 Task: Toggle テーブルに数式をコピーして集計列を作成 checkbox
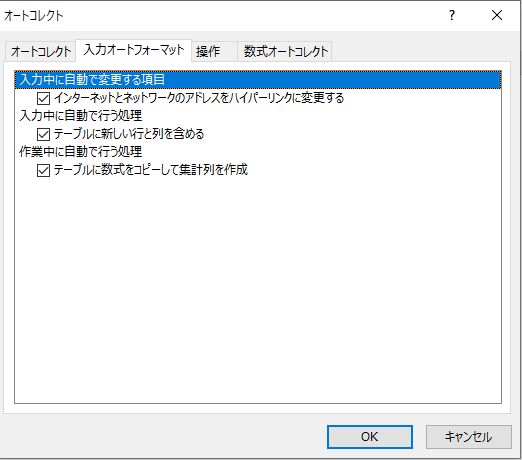(x=43, y=170)
